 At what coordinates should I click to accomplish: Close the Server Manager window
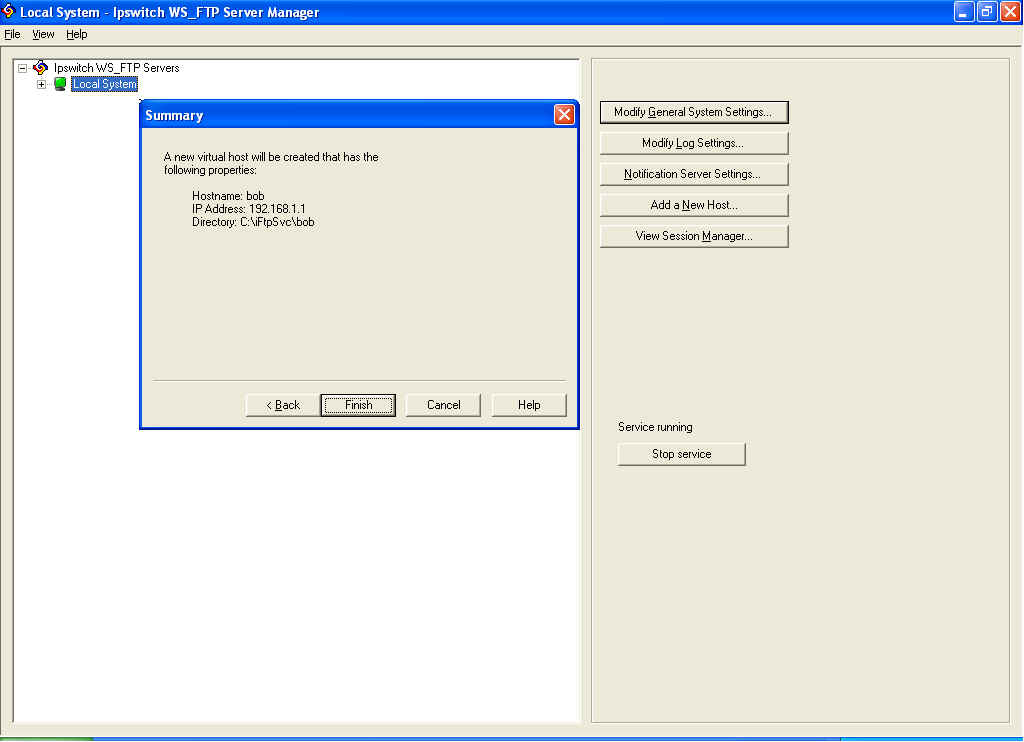point(1010,12)
